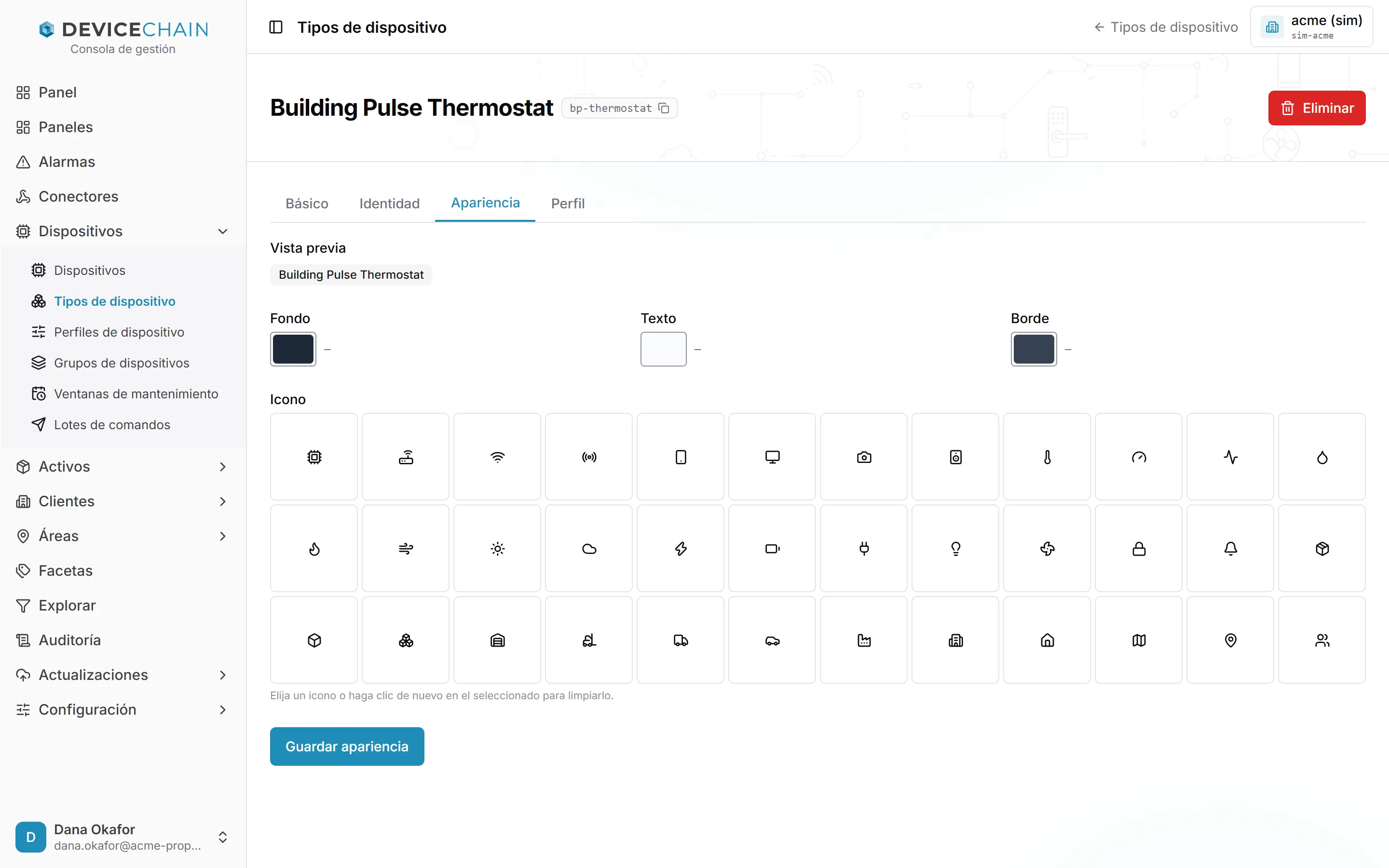Expand the Actualizaciones sidebar section
This screenshot has height=868, width=1389.
[x=122, y=675]
